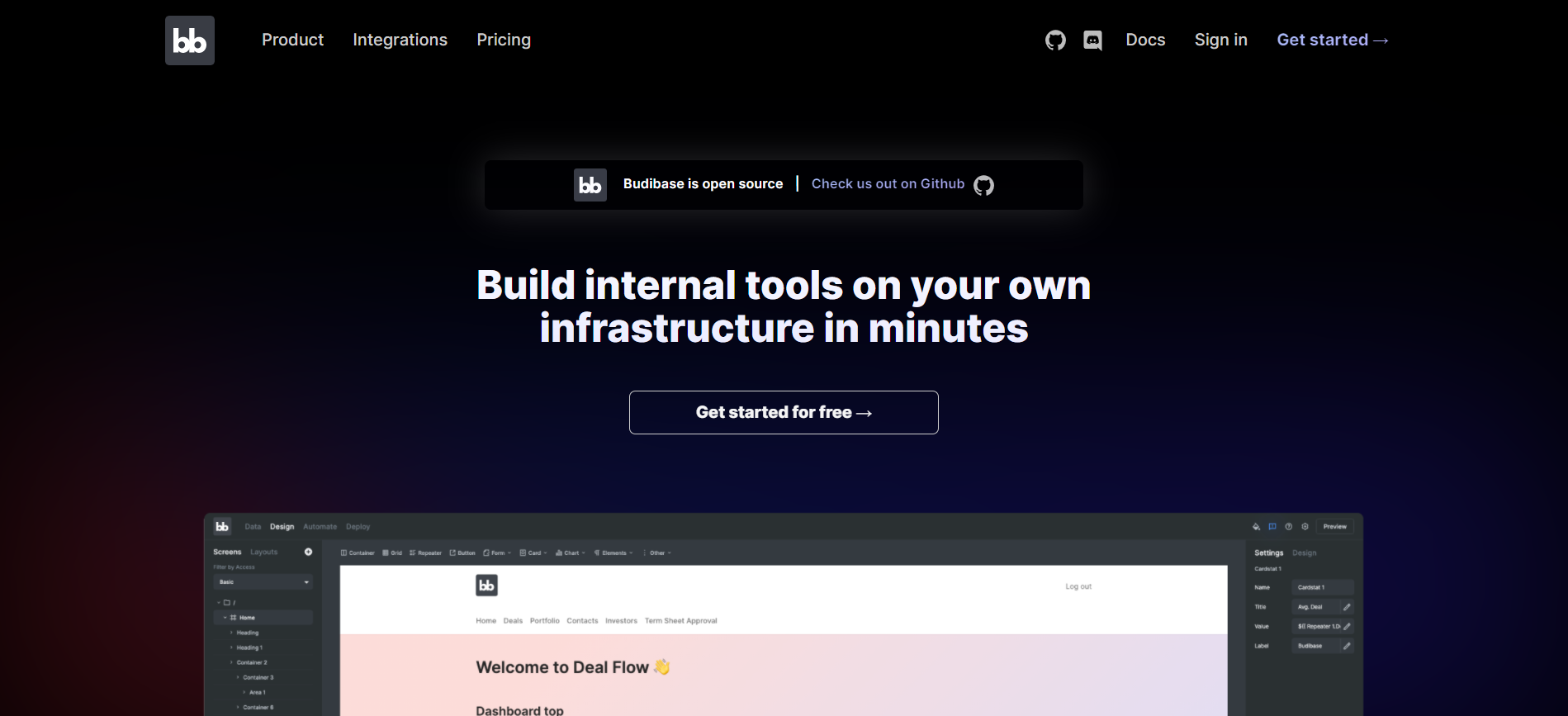1568x716 pixels.
Task: Add a Repeater component from the toolbar
Action: coord(425,553)
